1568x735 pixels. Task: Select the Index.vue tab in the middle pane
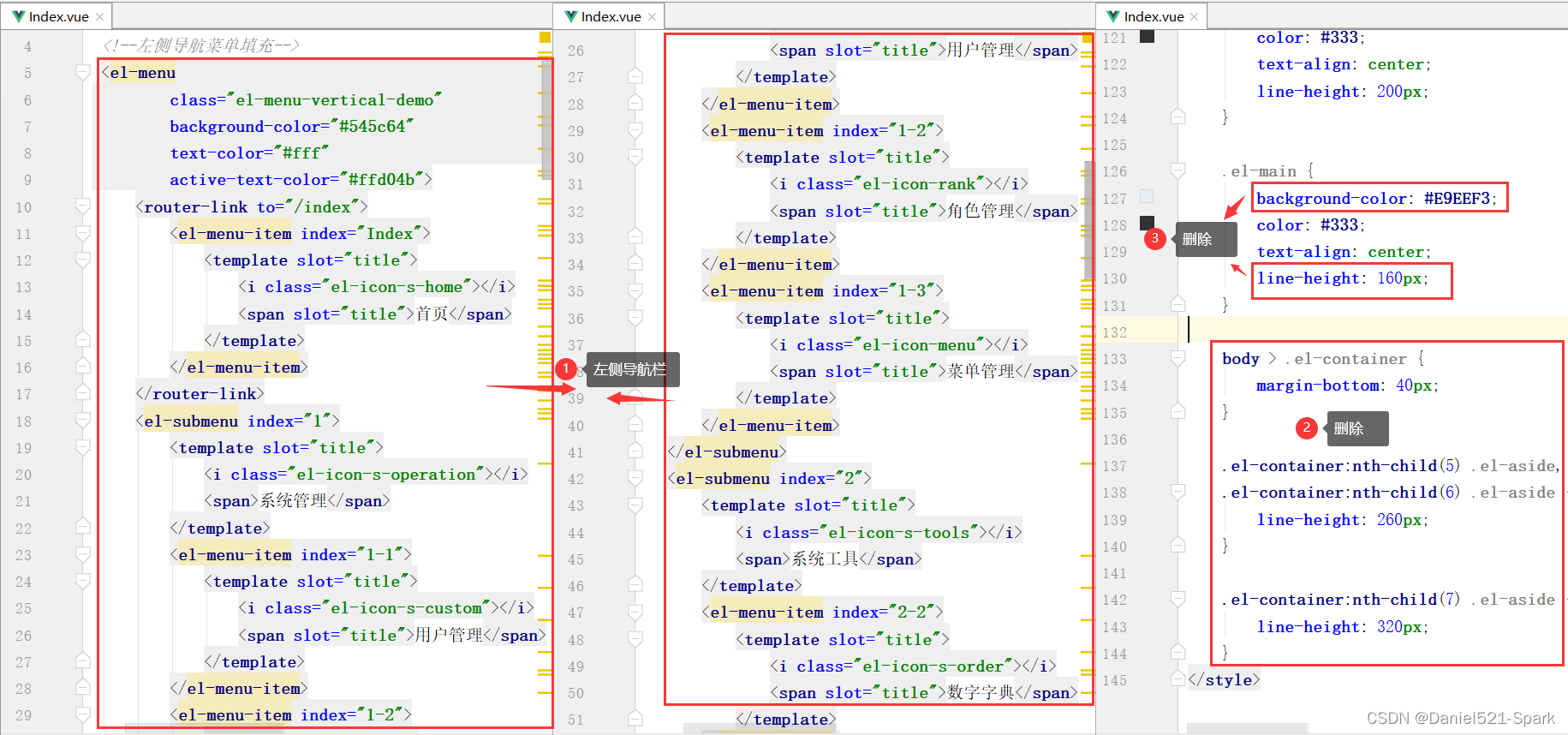coord(609,16)
